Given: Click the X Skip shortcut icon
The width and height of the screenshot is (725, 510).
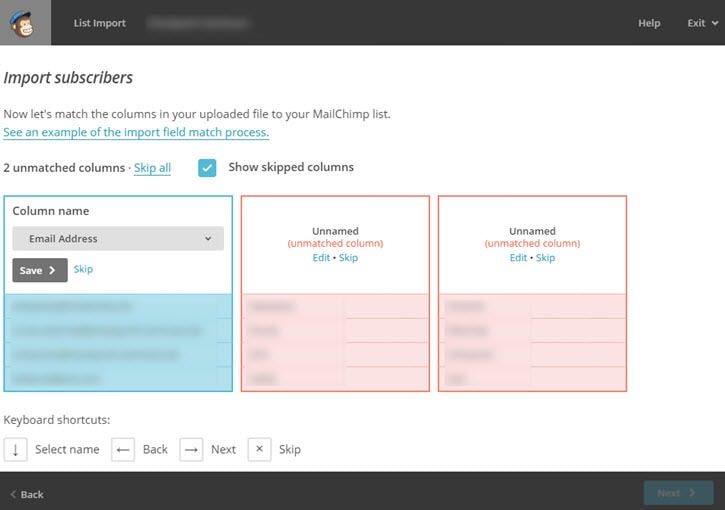Looking at the screenshot, I should 259,449.
